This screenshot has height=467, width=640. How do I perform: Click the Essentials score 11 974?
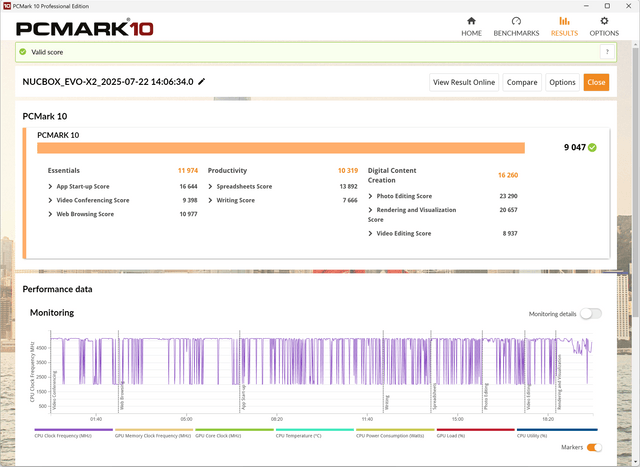pyautogui.click(x=188, y=171)
